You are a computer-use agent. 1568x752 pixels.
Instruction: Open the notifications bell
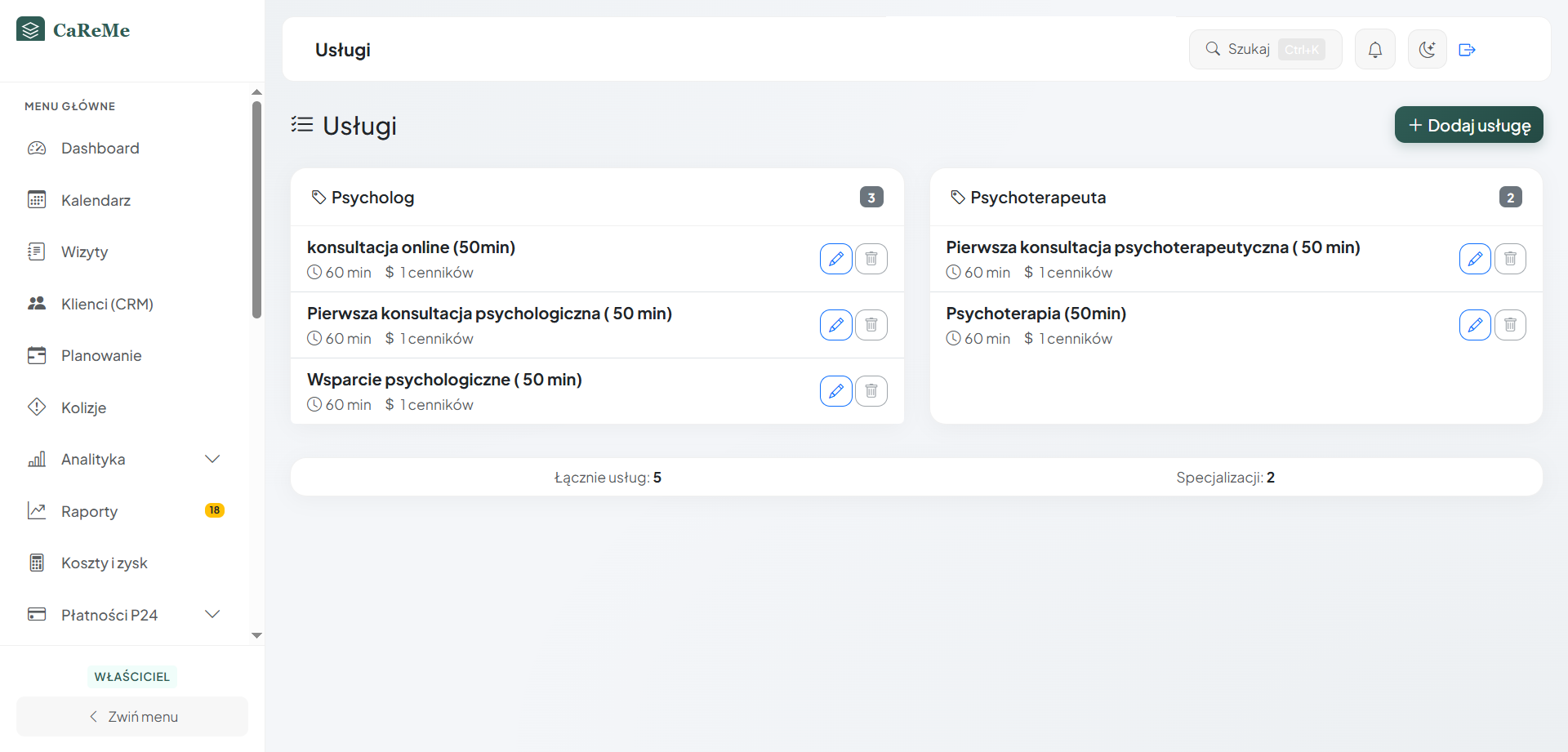[1375, 50]
